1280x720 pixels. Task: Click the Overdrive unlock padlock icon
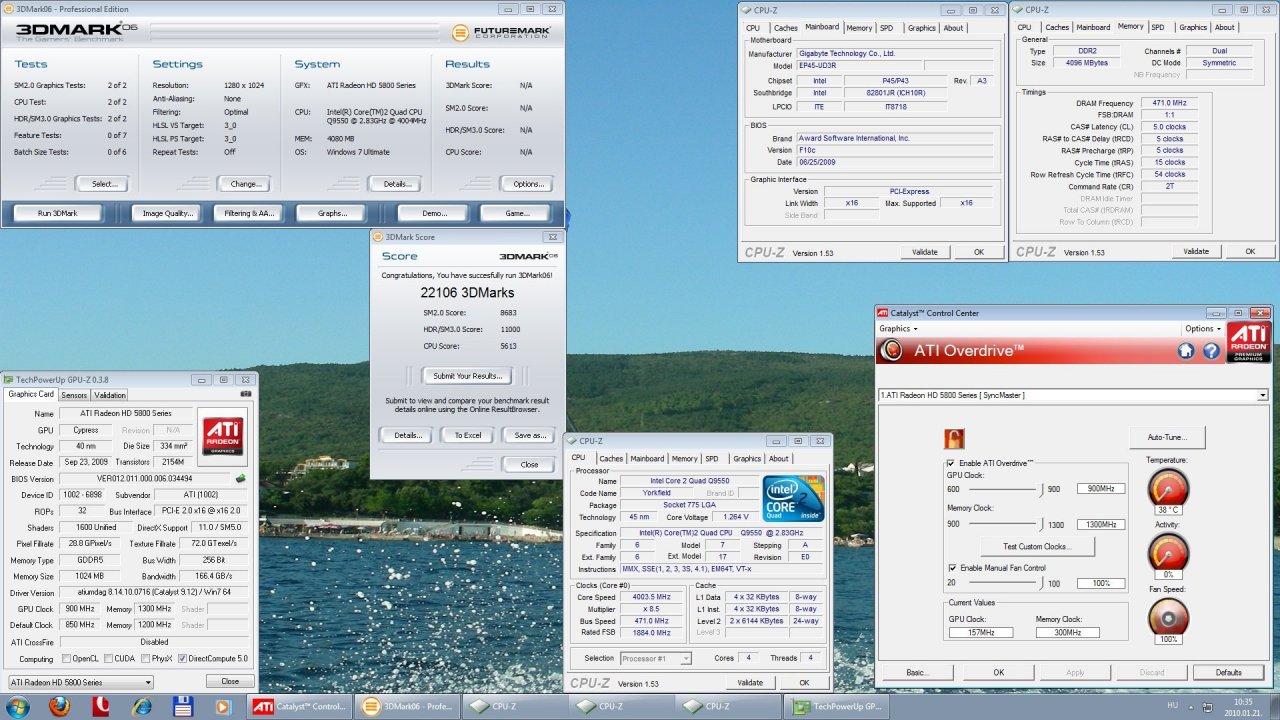pos(953,438)
